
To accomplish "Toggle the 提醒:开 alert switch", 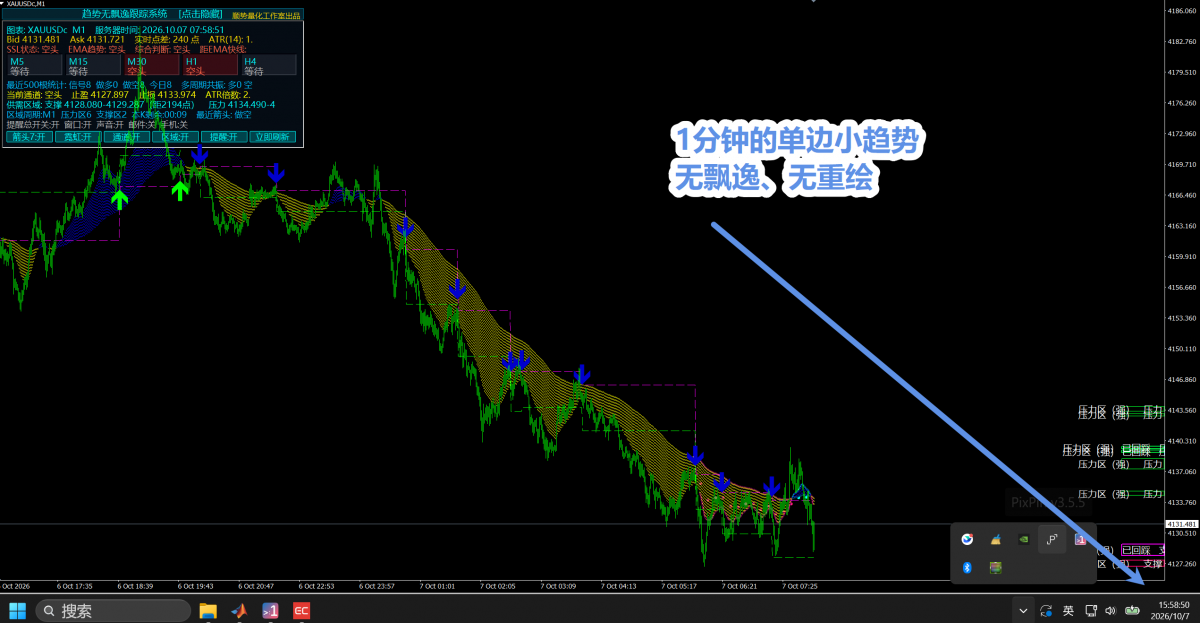I will [x=224, y=137].
